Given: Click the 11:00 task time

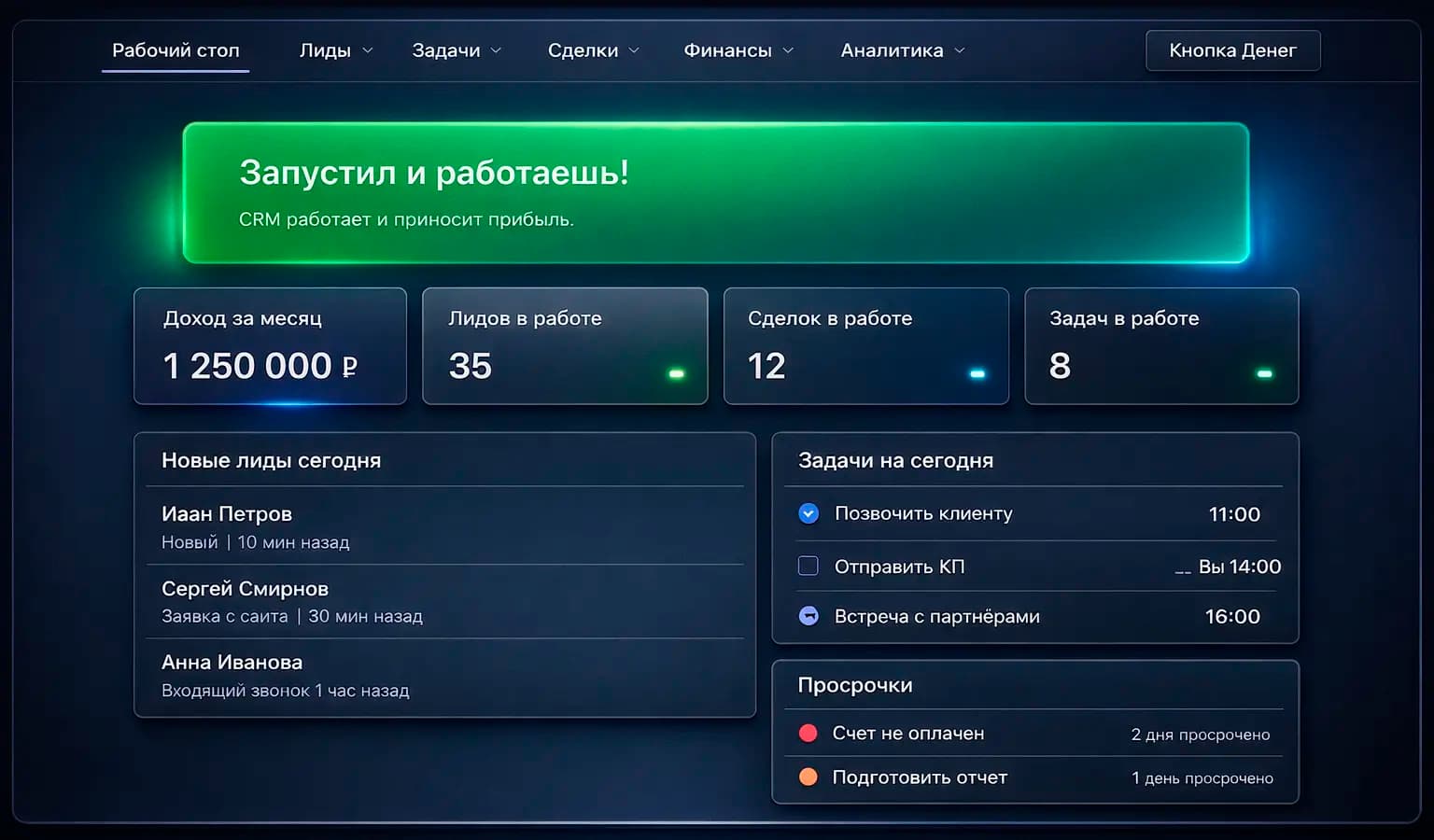Looking at the screenshot, I should (x=1234, y=514).
